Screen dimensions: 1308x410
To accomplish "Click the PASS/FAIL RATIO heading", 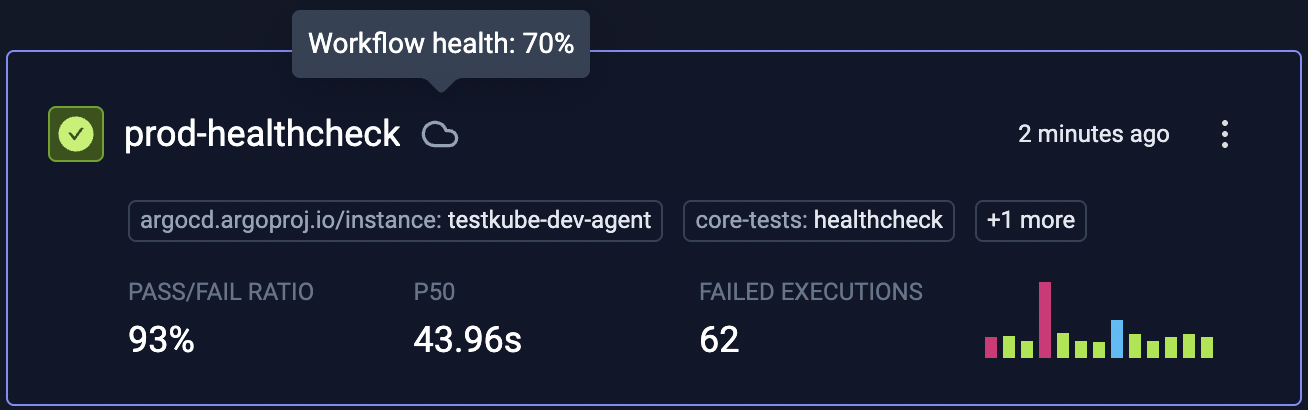I will coord(221,292).
